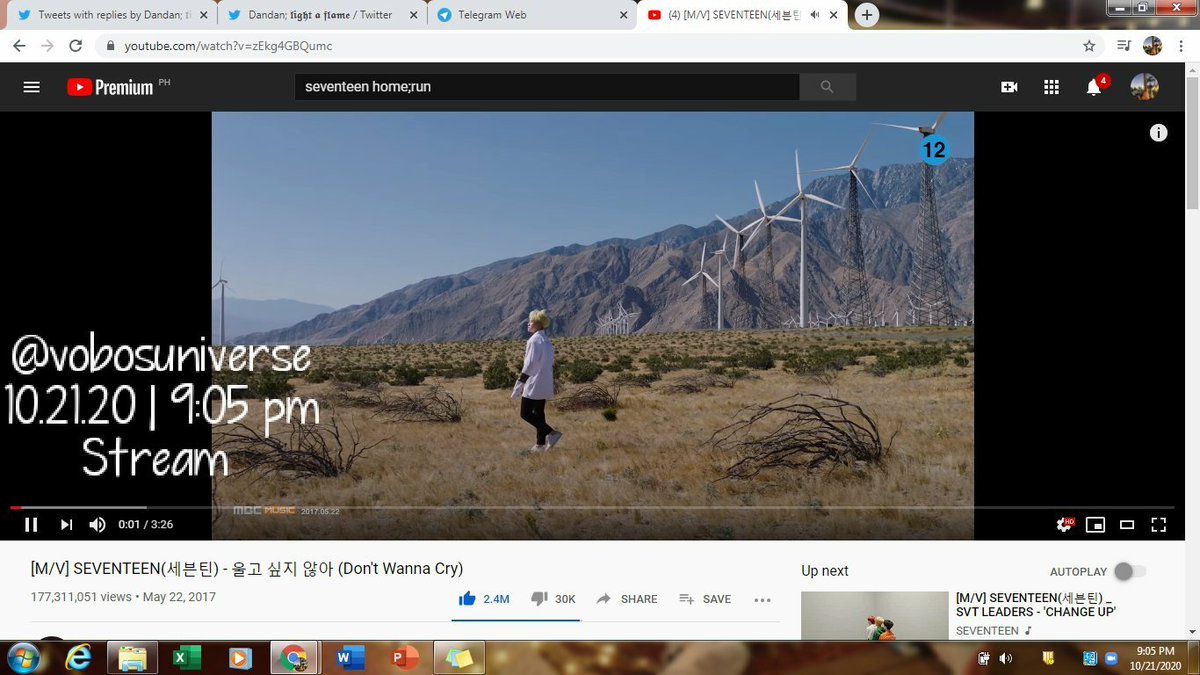Enter full screen mode

(x=1159, y=524)
